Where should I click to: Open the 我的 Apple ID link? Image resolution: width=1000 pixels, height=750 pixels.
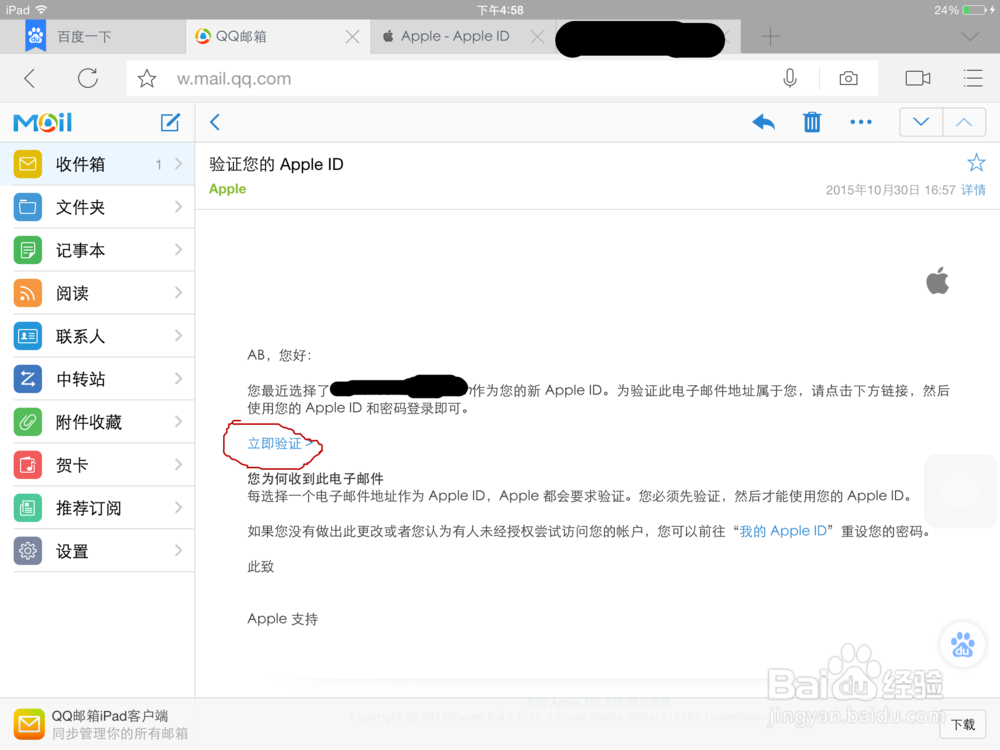783,531
